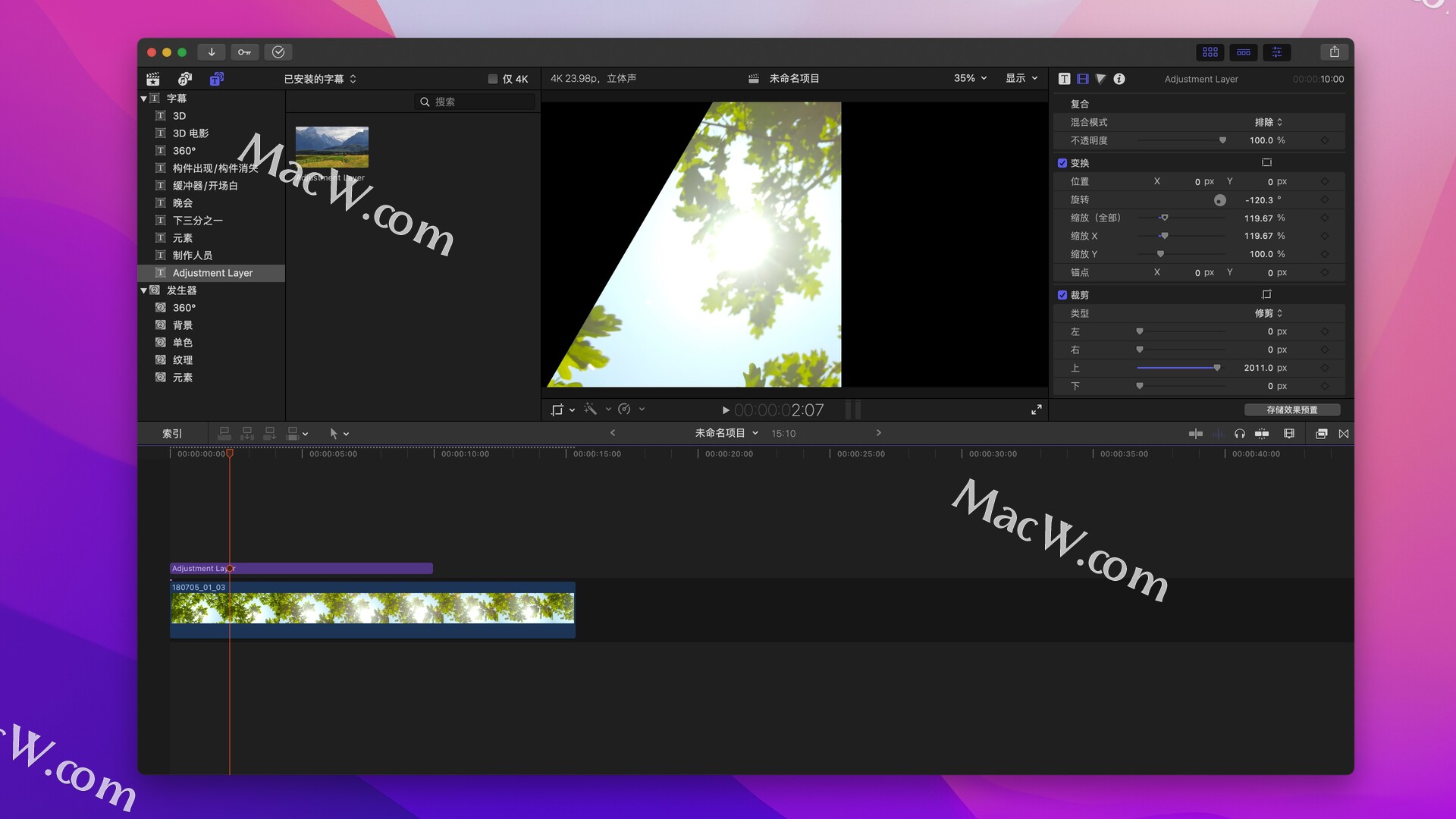The height and width of the screenshot is (819, 1456).
Task: Reset the Transform section icon
Action: tap(1266, 162)
